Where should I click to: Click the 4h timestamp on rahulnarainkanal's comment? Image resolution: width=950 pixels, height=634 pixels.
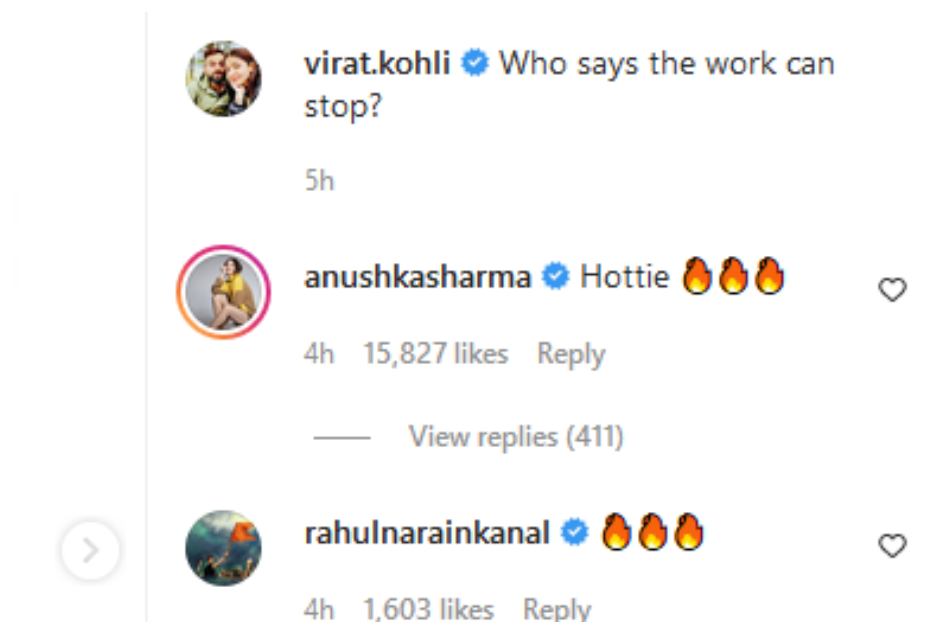coord(319,609)
